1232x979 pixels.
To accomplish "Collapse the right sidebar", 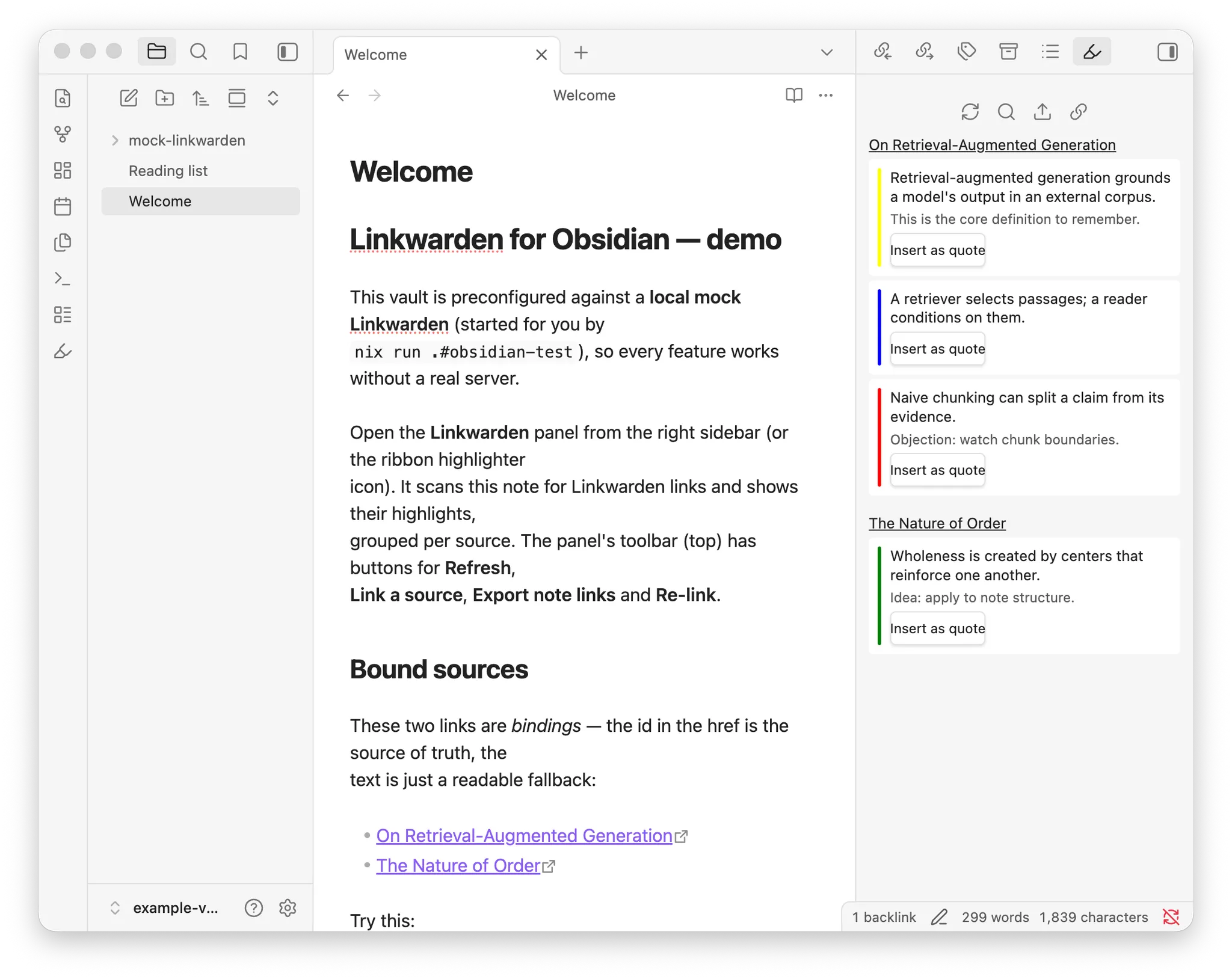I will [x=1168, y=52].
